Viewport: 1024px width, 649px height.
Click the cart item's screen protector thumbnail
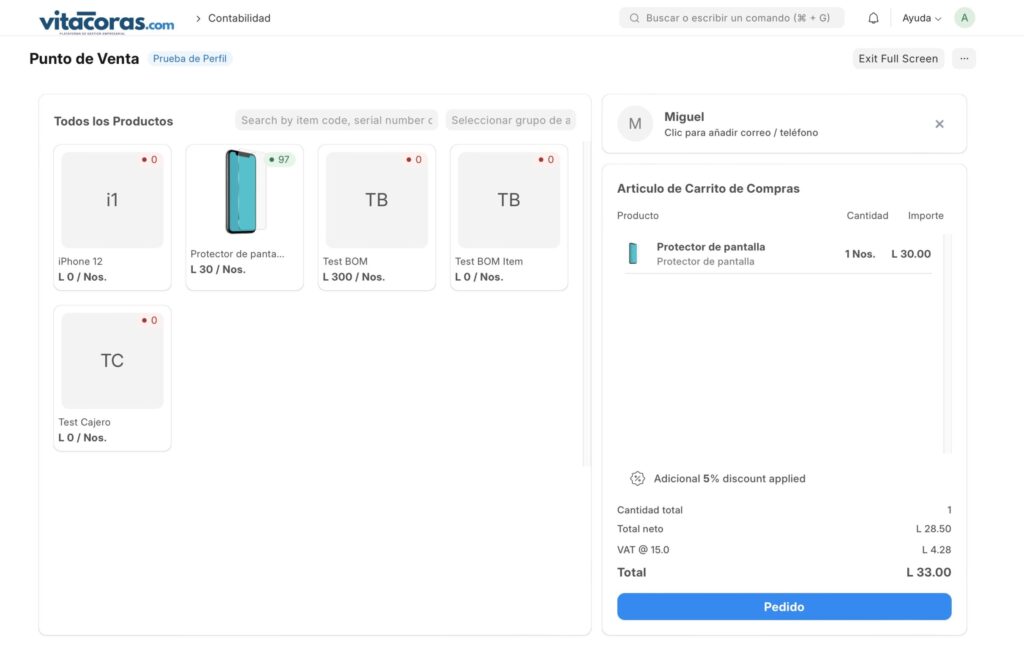[x=633, y=254]
